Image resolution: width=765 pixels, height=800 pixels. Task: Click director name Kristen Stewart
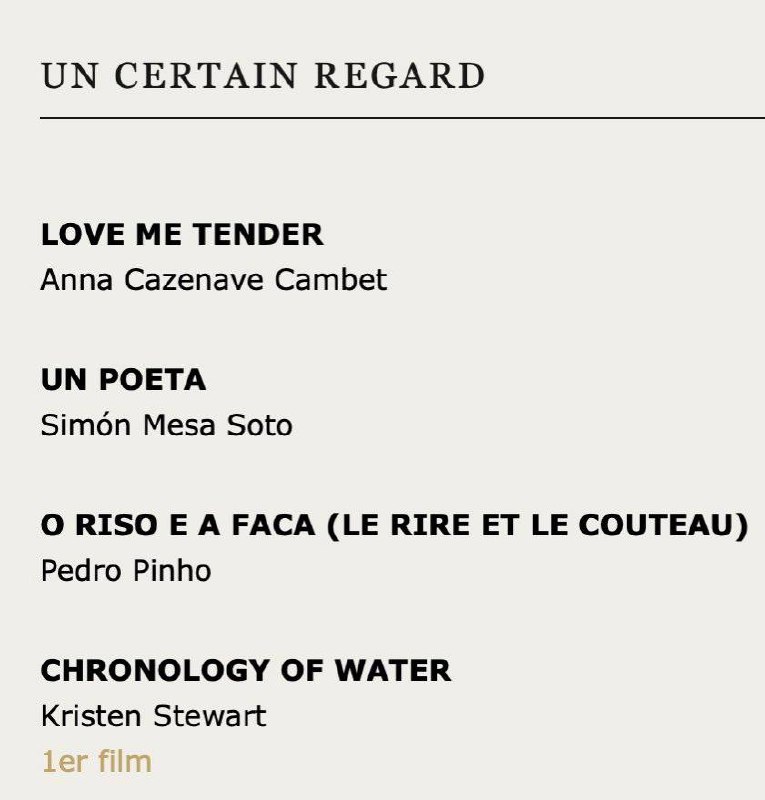coord(154,715)
